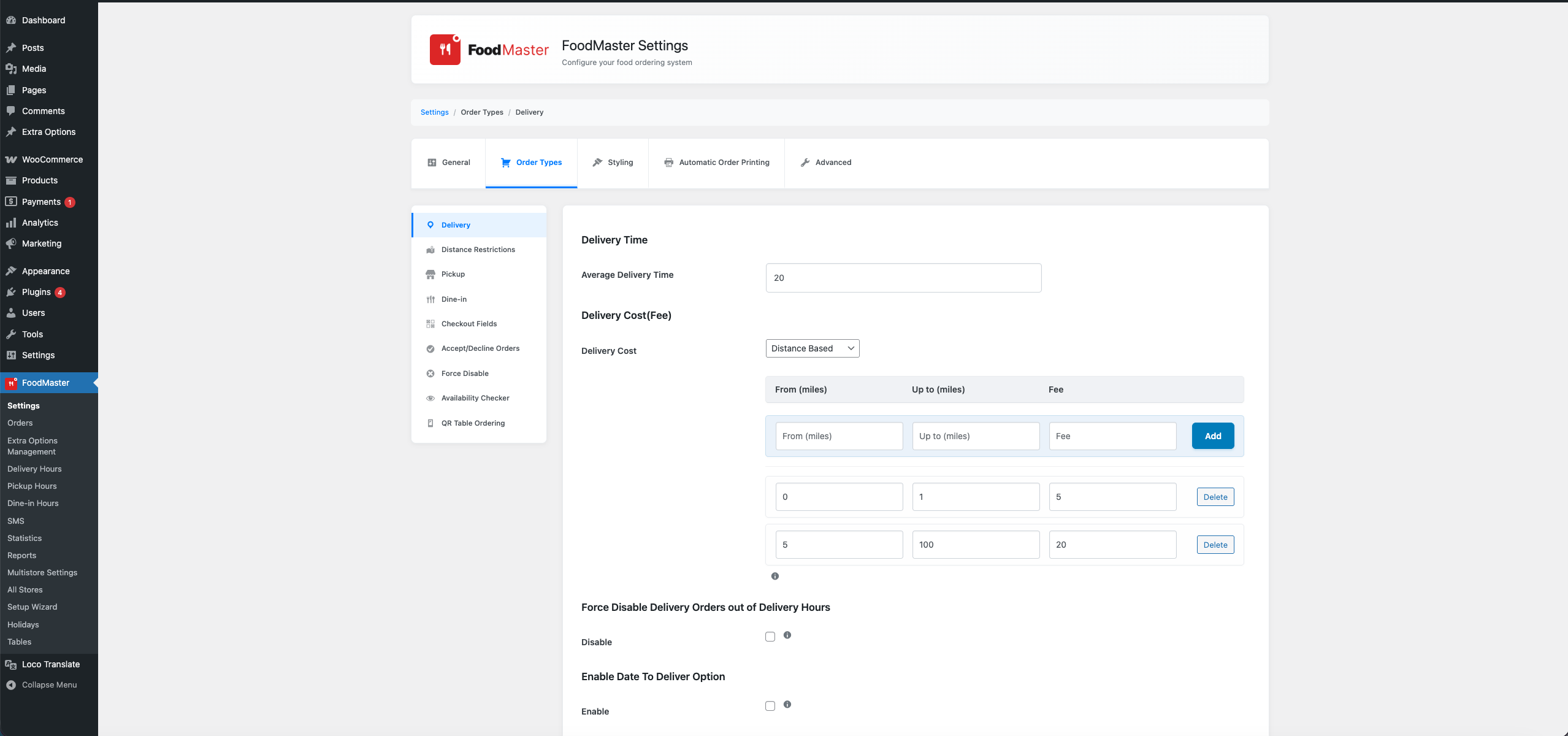Click the Add button for fee rows
This screenshot has height=736, width=1568.
[1212, 435]
